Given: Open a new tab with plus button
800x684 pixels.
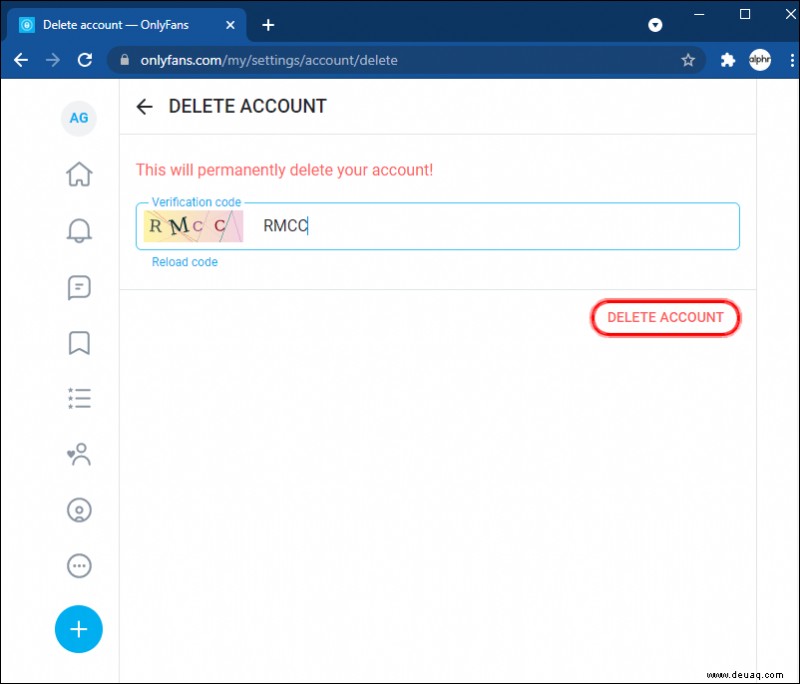Looking at the screenshot, I should (268, 24).
